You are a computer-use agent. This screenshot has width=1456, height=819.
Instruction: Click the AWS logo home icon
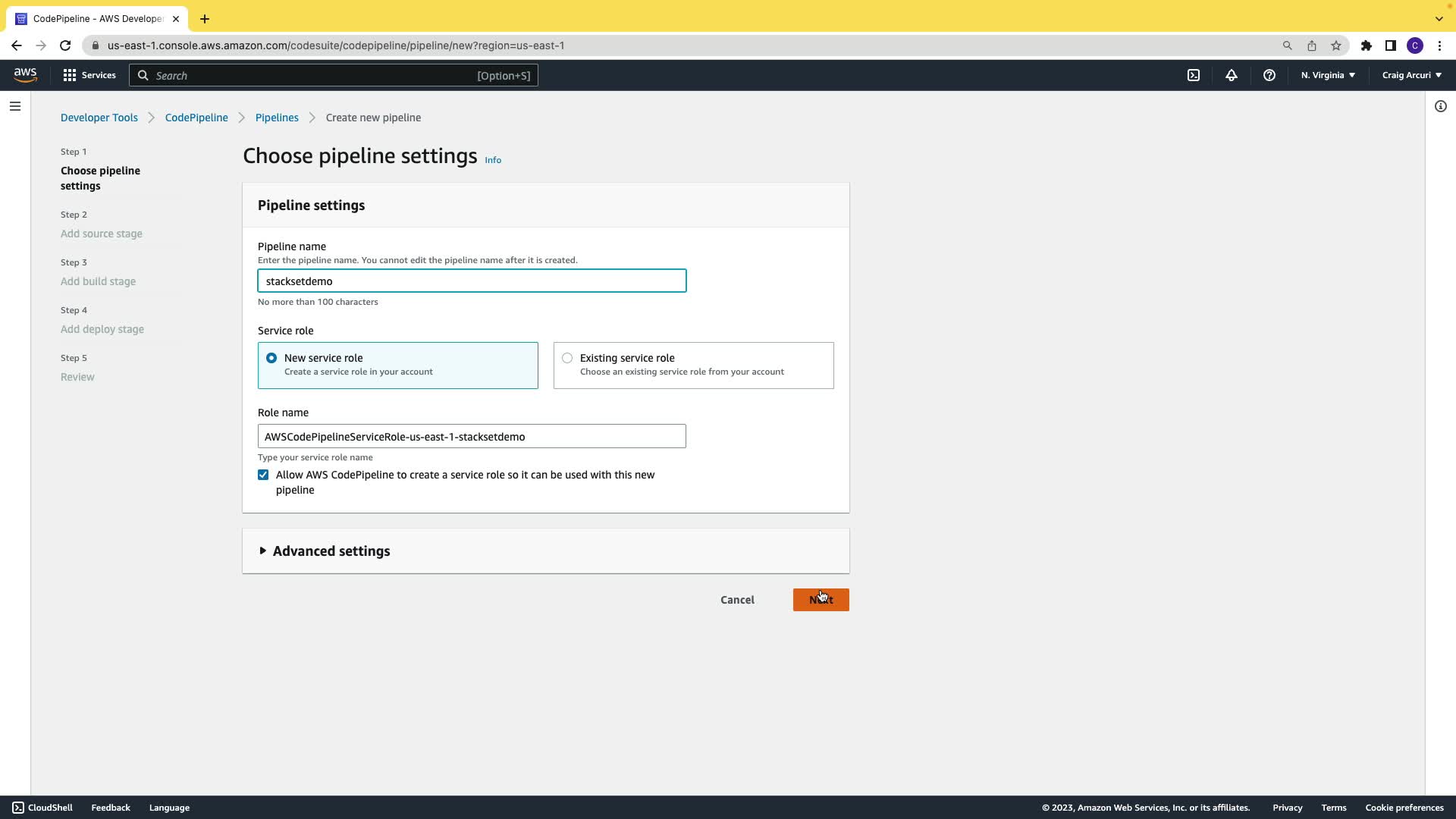point(25,74)
